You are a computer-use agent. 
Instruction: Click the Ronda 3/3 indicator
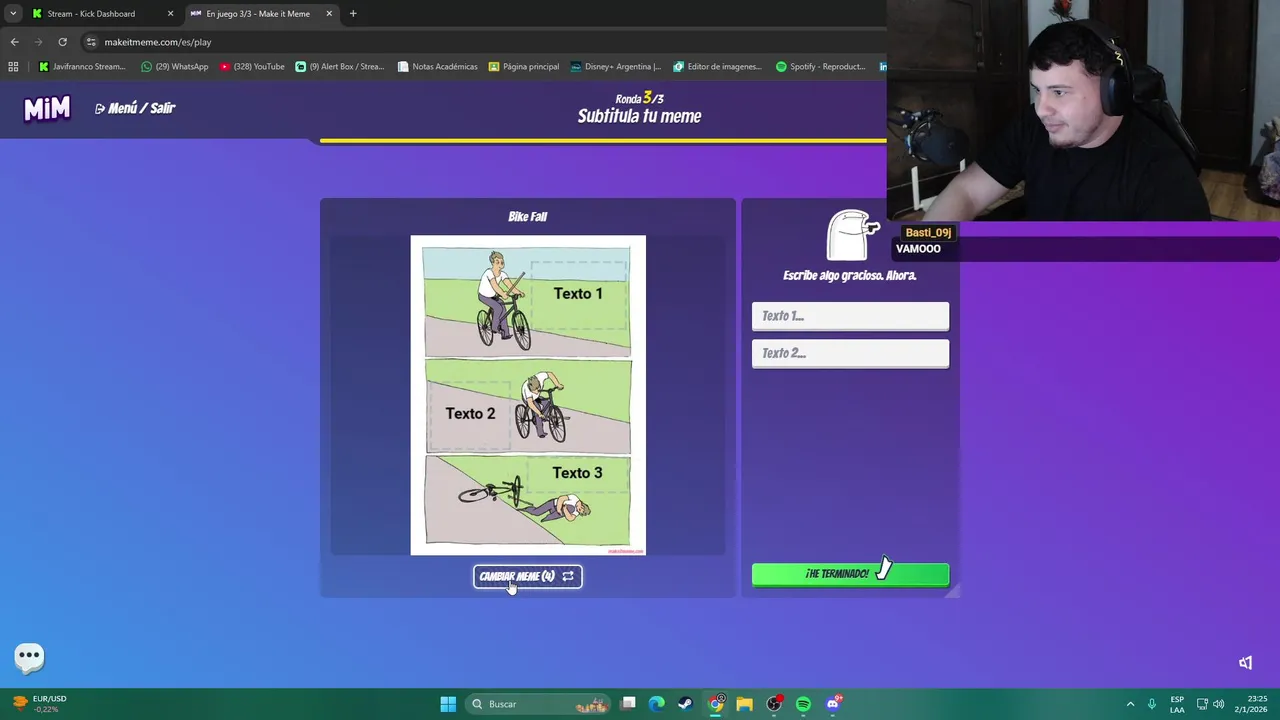point(640,98)
